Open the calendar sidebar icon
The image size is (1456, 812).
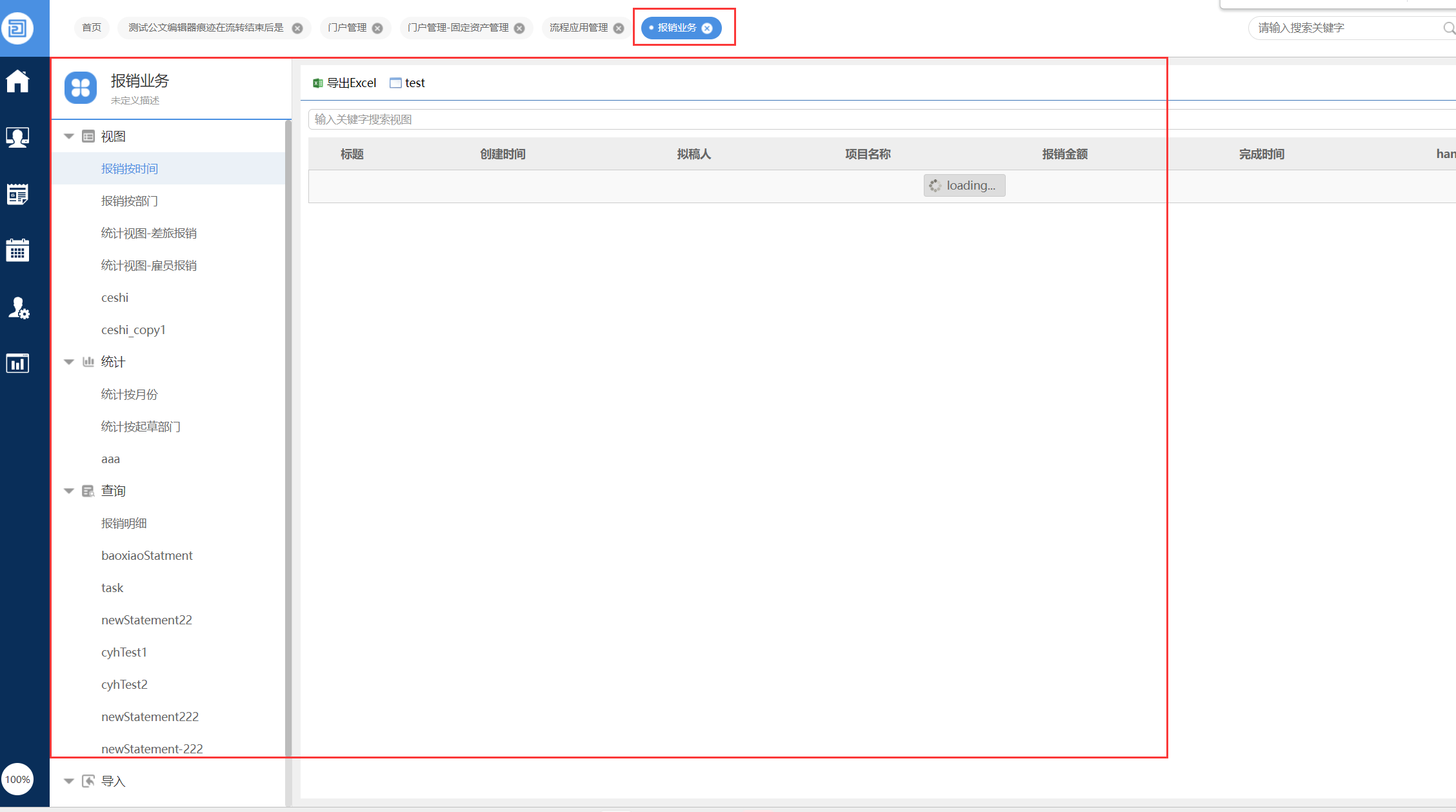click(17, 250)
